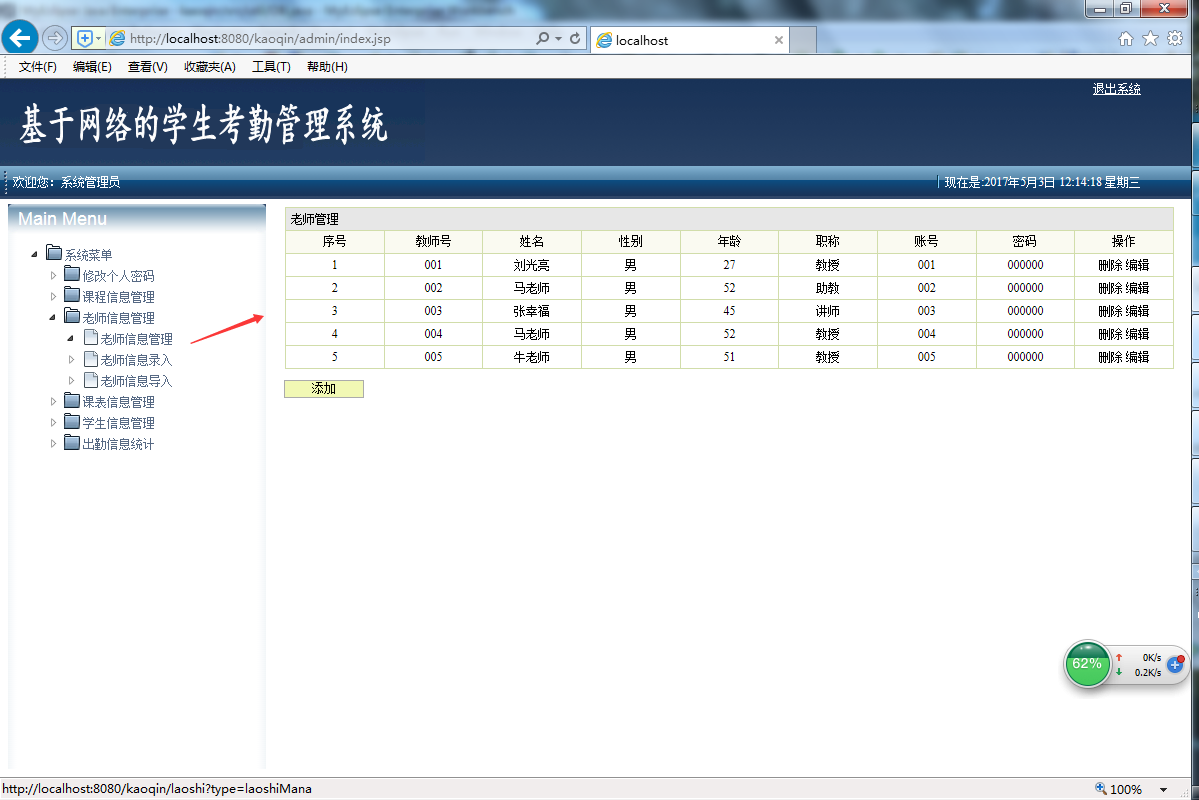Open the 收藏夹(A) menu
The width and height of the screenshot is (1199, 800).
(210, 67)
